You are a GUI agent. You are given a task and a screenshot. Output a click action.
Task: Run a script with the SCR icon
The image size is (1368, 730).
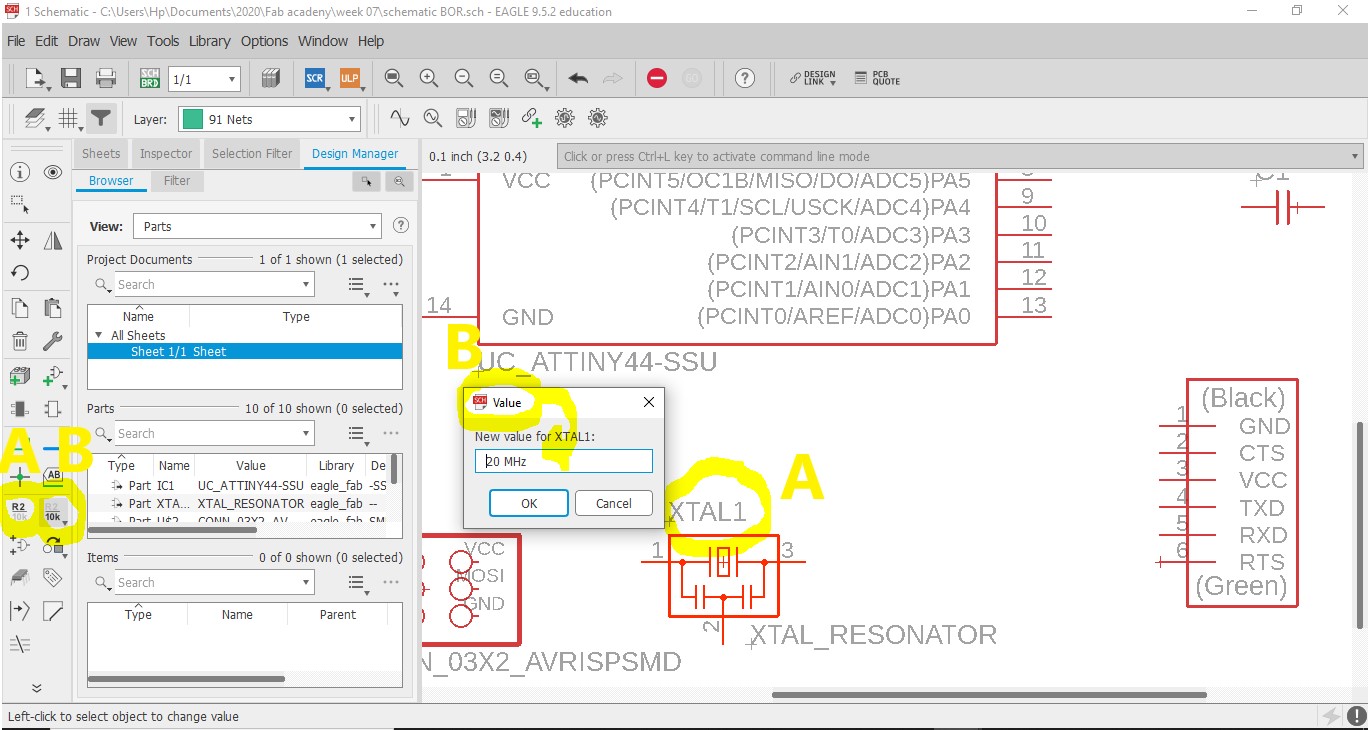315,78
